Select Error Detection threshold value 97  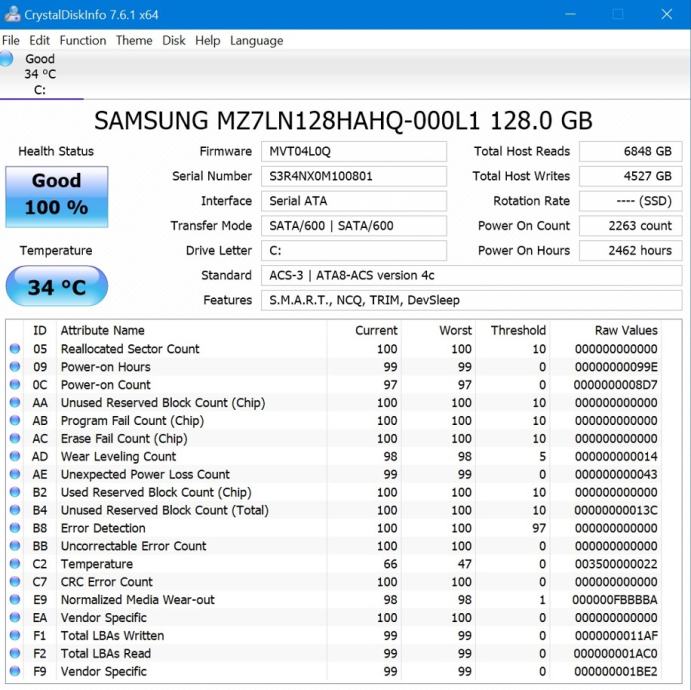click(539, 528)
